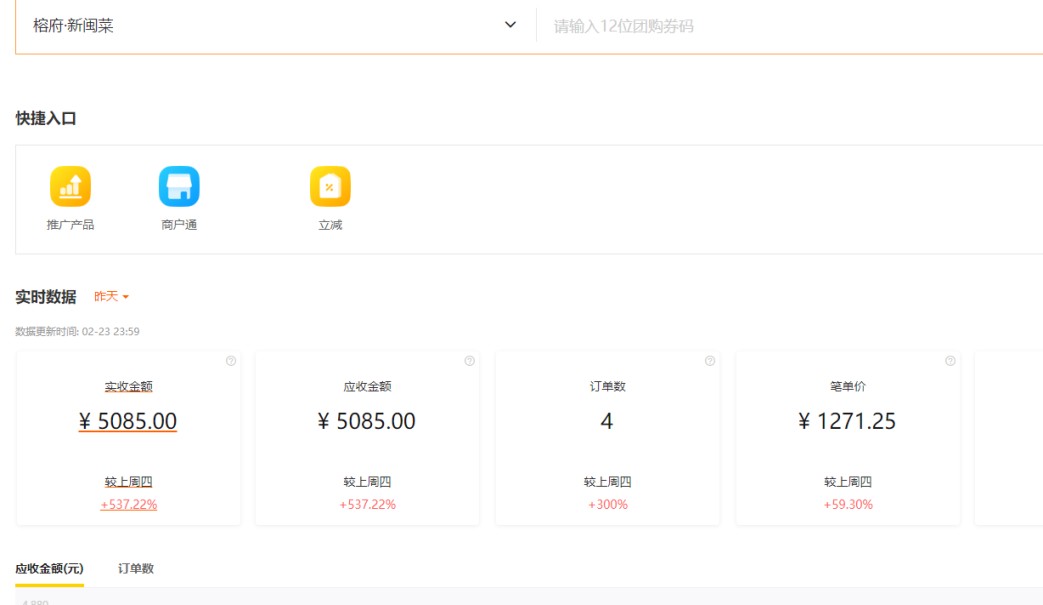Viewport: 1043px width, 605px height.
Task: Select the 应收金额(元) chart tab
Action: [49, 569]
